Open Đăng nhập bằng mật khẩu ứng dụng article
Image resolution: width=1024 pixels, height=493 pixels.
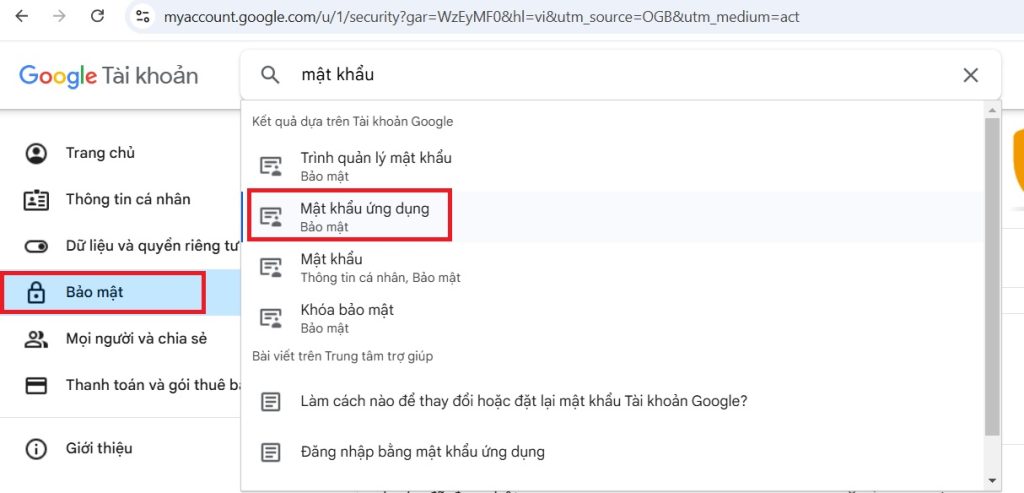(x=422, y=451)
